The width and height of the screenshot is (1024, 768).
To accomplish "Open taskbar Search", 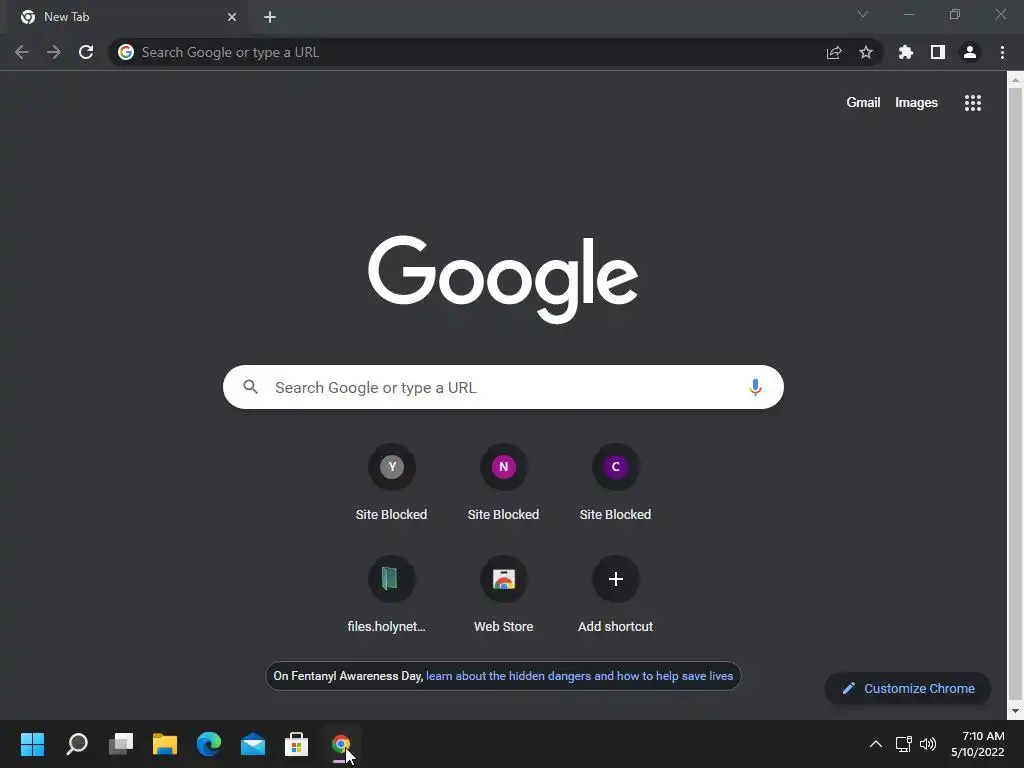I will click(77, 744).
